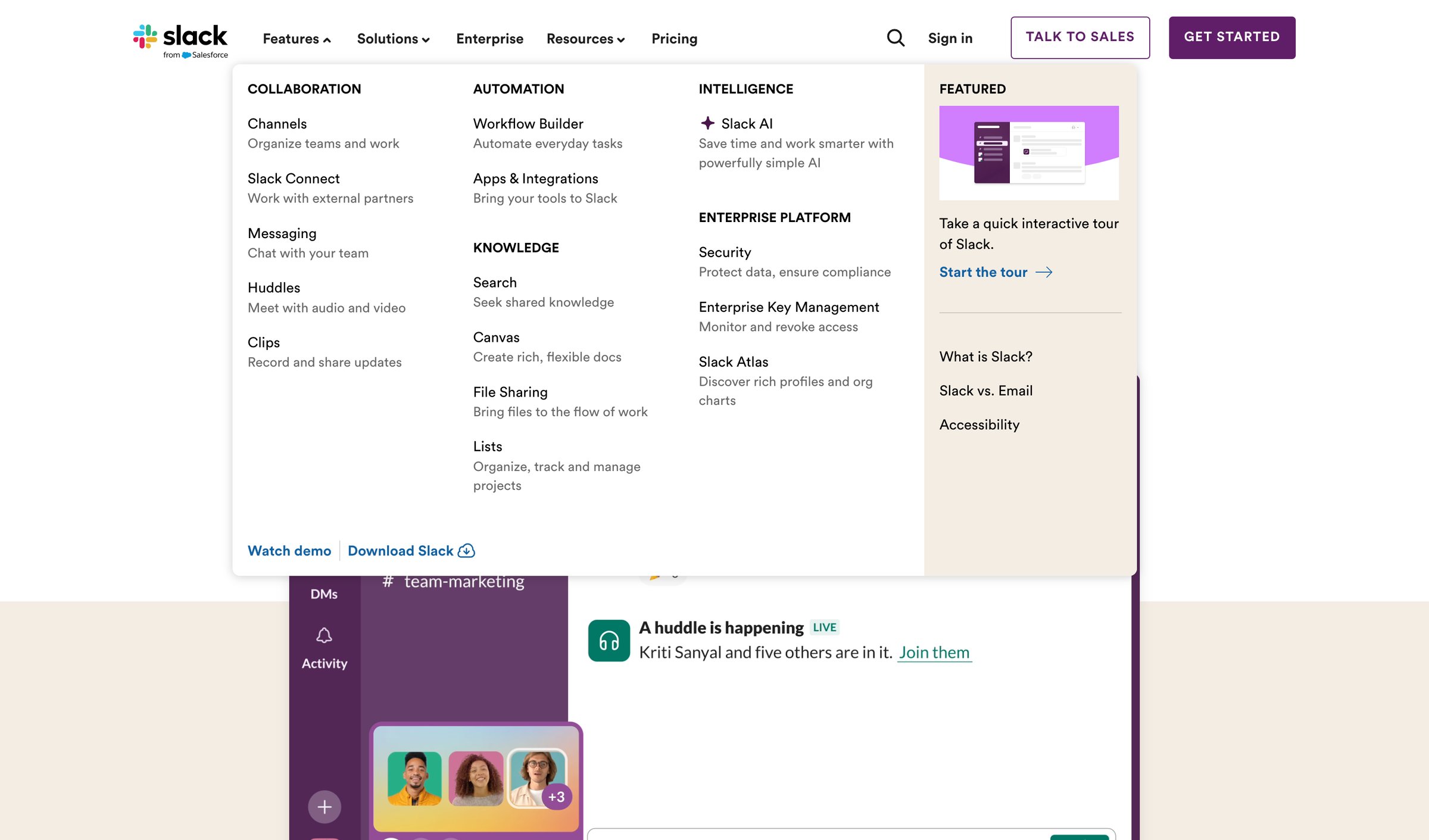Click Join them huddle link
Image resolution: width=1429 pixels, height=840 pixels.
click(x=934, y=652)
